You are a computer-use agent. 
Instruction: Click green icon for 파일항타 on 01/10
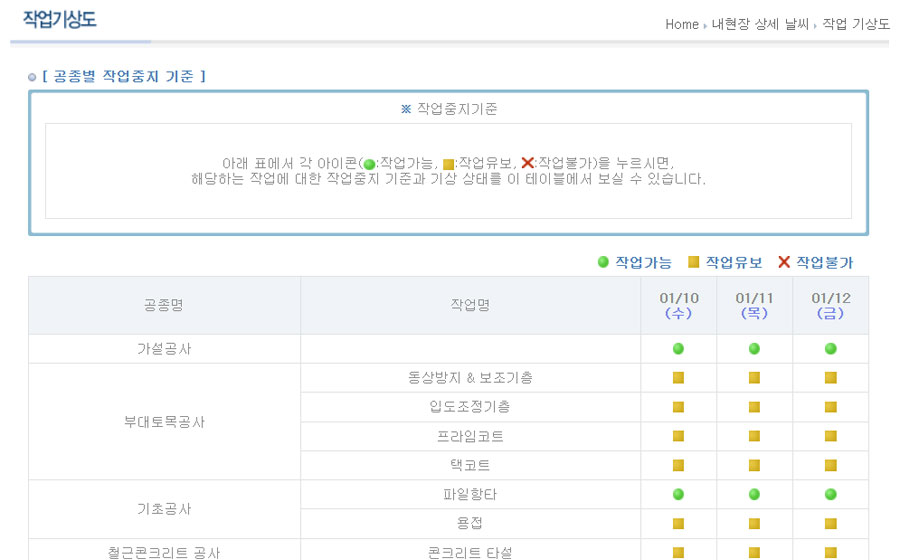tap(678, 494)
